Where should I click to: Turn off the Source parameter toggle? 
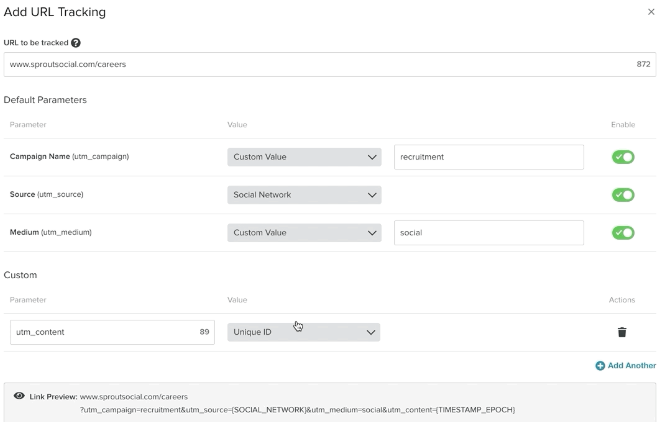coord(623,195)
